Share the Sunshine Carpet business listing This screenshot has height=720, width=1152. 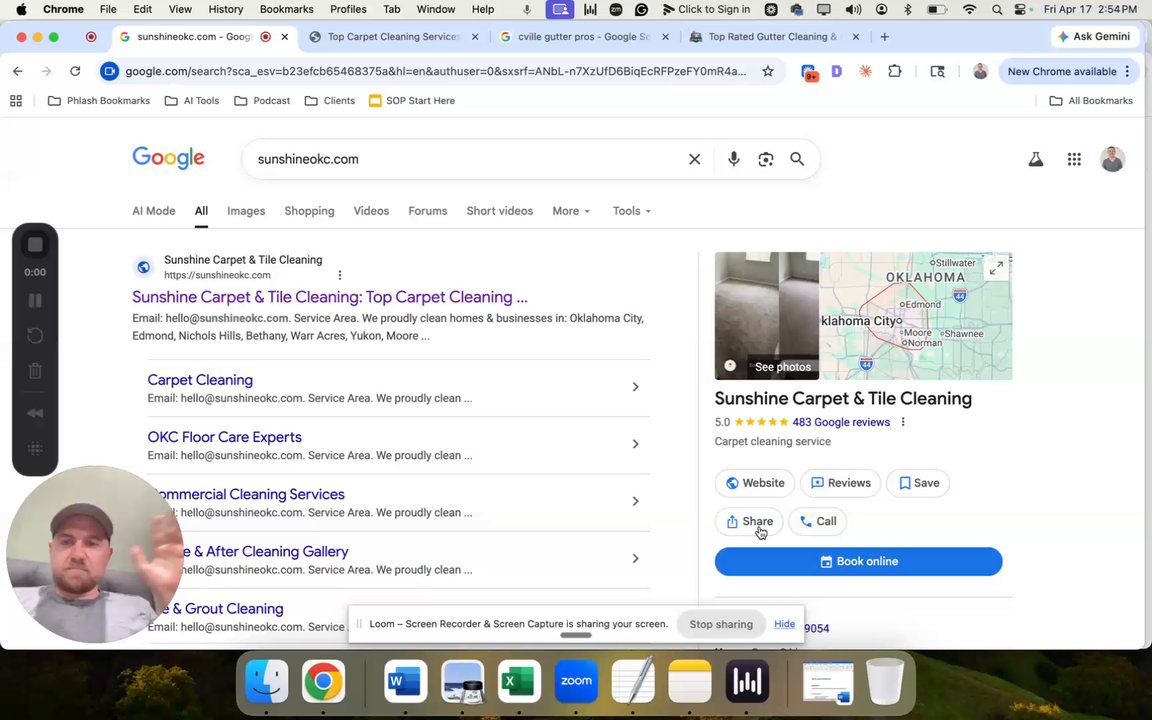pyautogui.click(x=749, y=521)
